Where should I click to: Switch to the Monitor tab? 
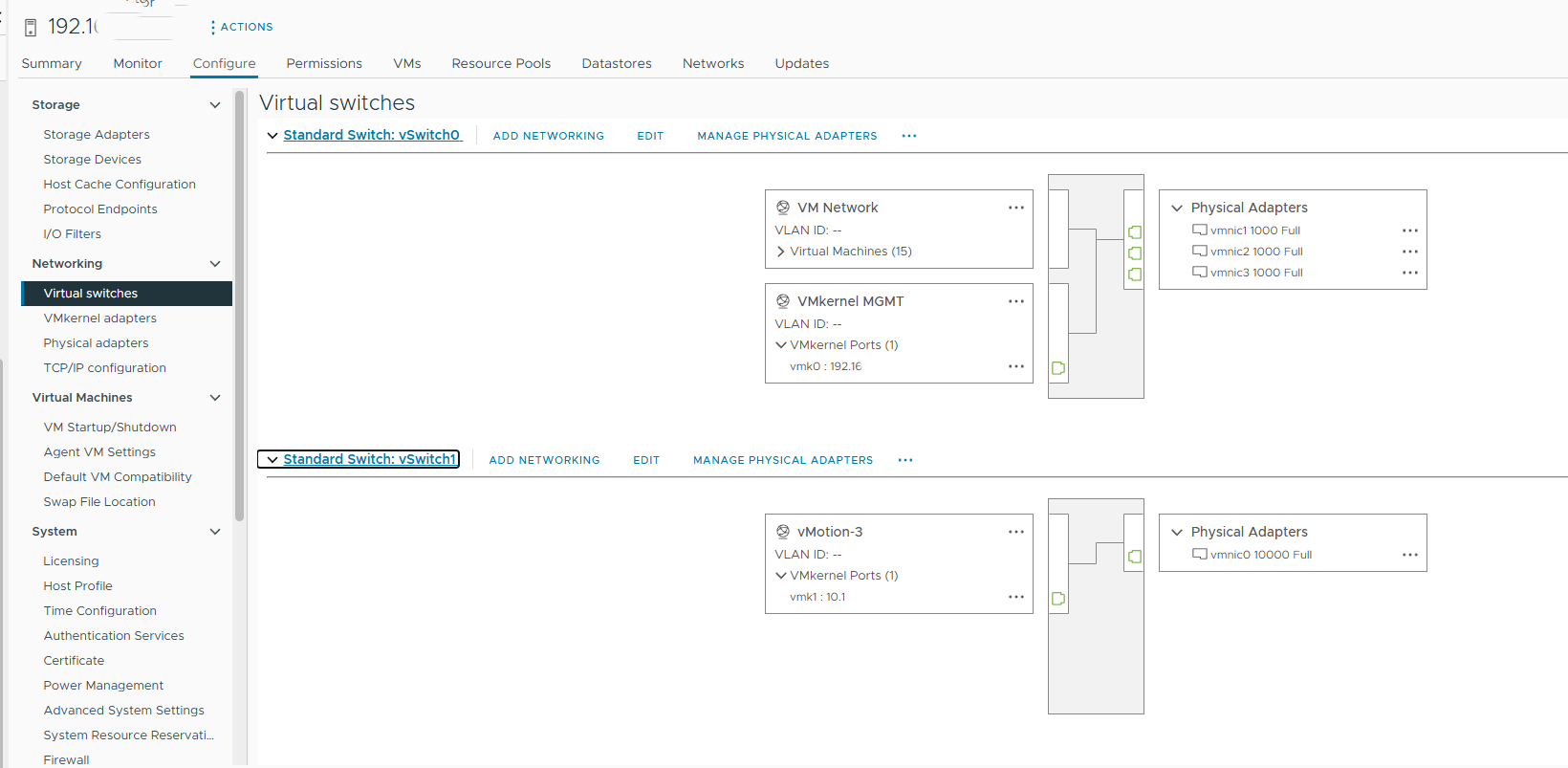click(138, 63)
